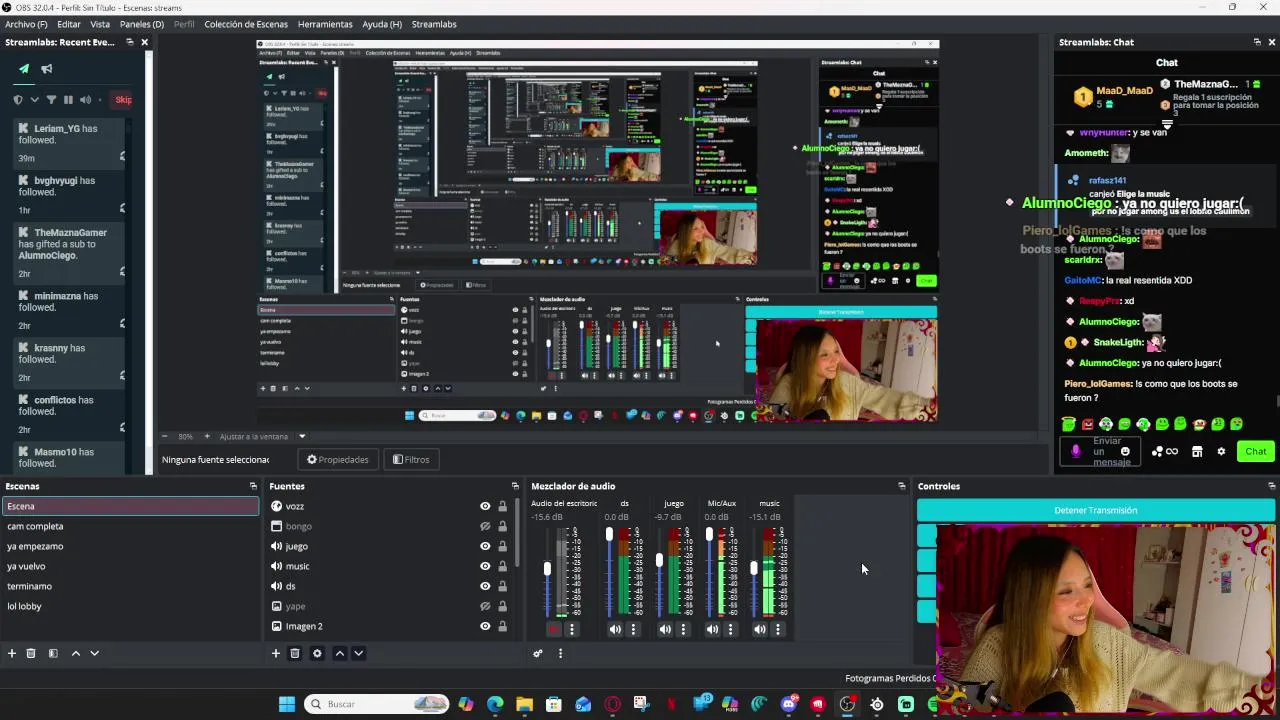Pause the Recent Events alert queue
1280x720 pixels.
point(68,100)
